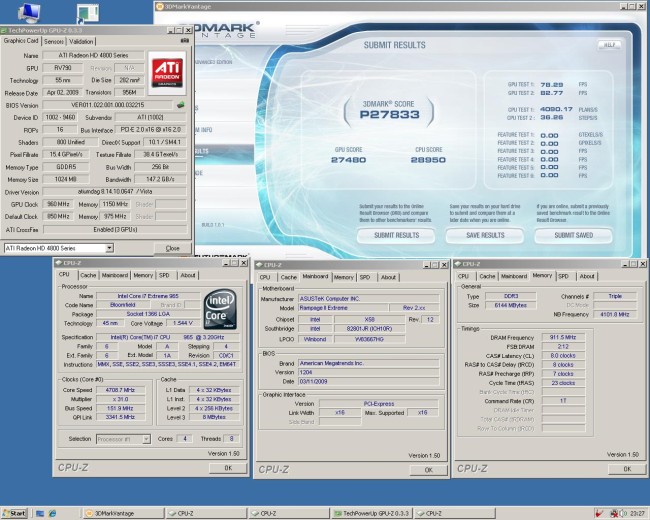Activate the CPU-Z taskbar button right of GPU-Z
650x520 pixels.
click(x=454, y=513)
